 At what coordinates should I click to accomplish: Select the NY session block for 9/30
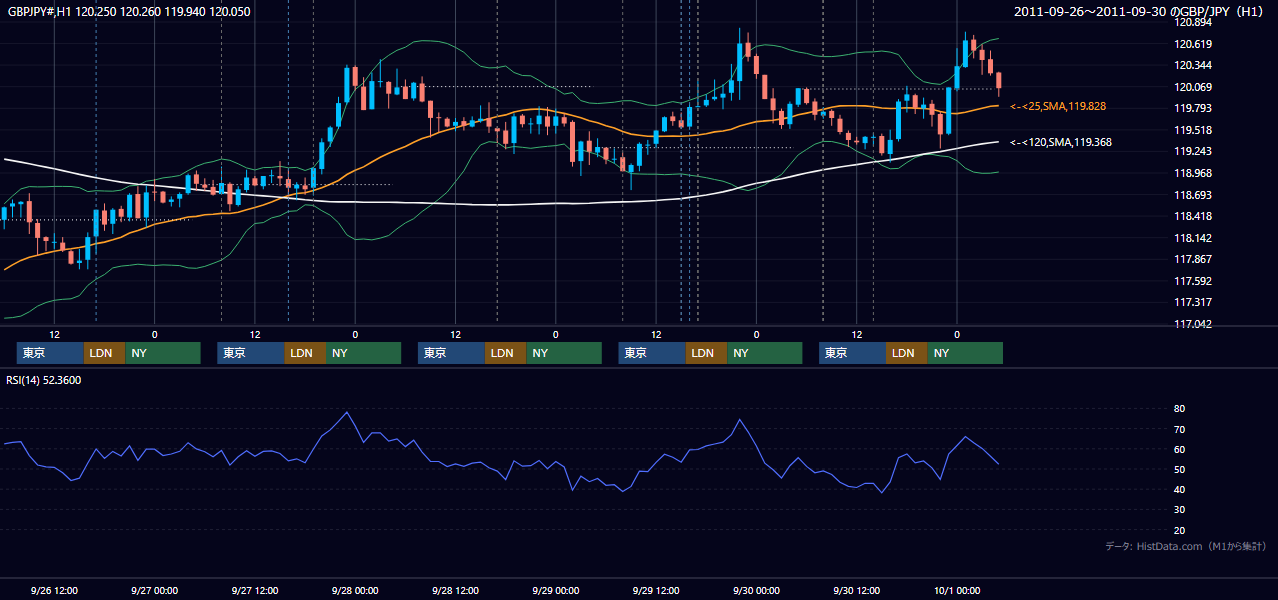pos(965,353)
